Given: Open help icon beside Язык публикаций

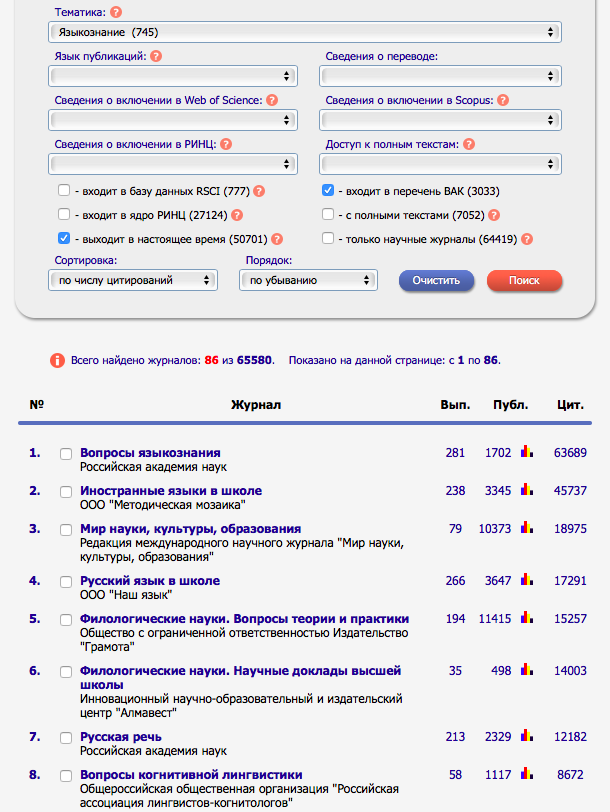Looking at the screenshot, I should (156, 56).
